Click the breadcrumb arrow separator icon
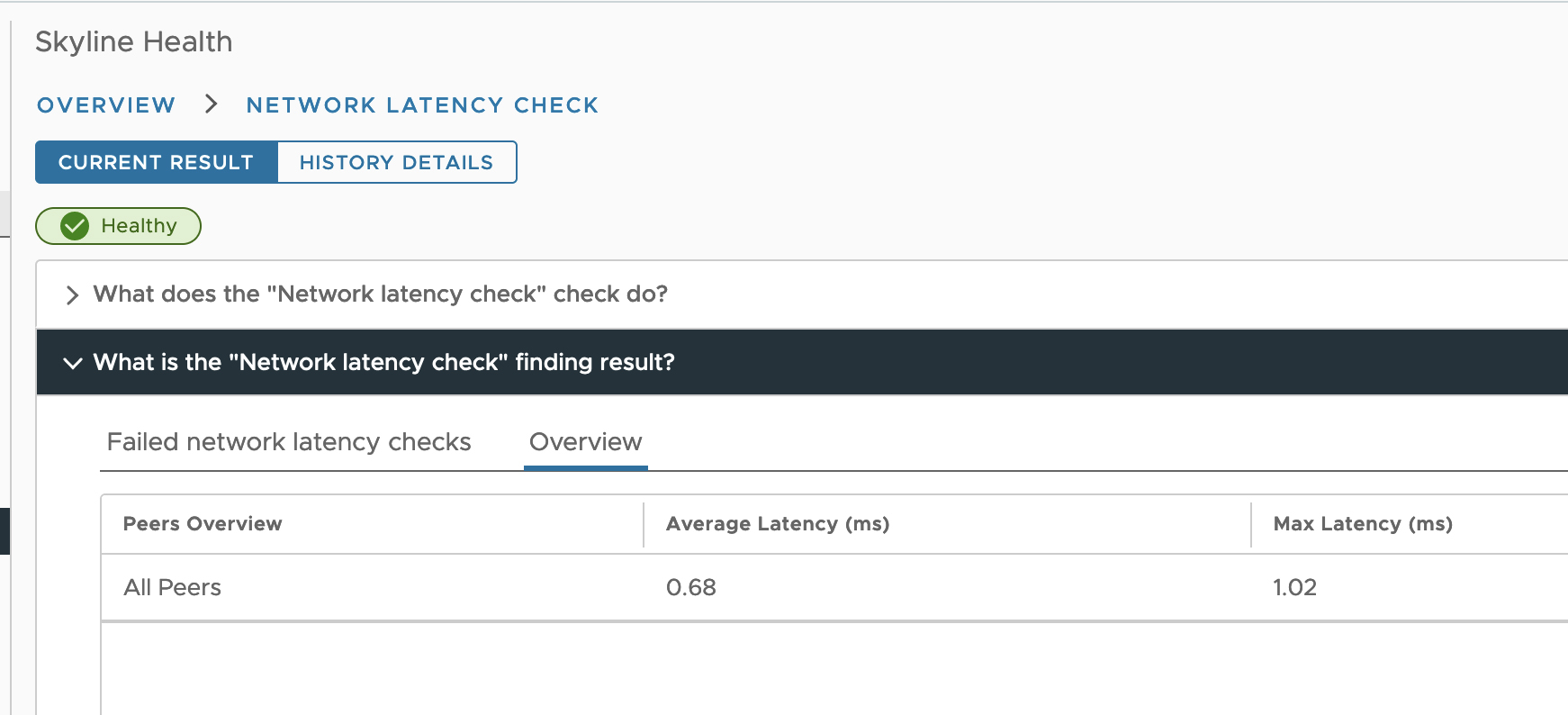This screenshot has width=1568, height=715. [x=211, y=104]
